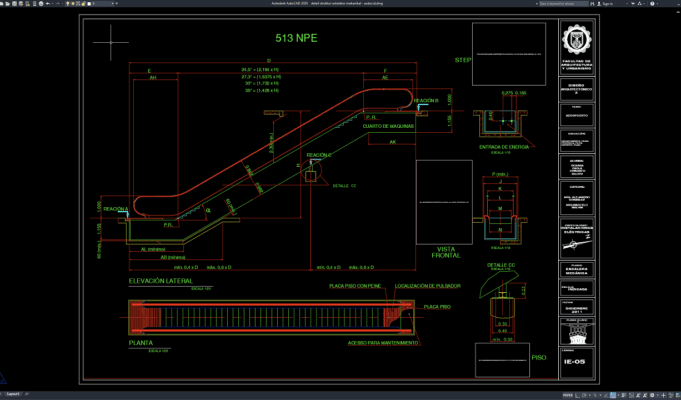Undo the last action with the back arrow
The image size is (681, 400).
coord(48,3)
